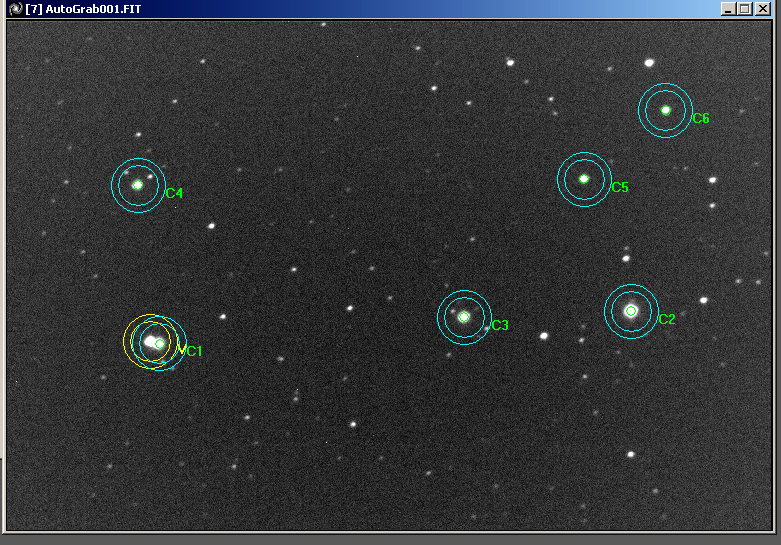Click the app icon in AutoGrab001.FIT title bar

[15, 8]
